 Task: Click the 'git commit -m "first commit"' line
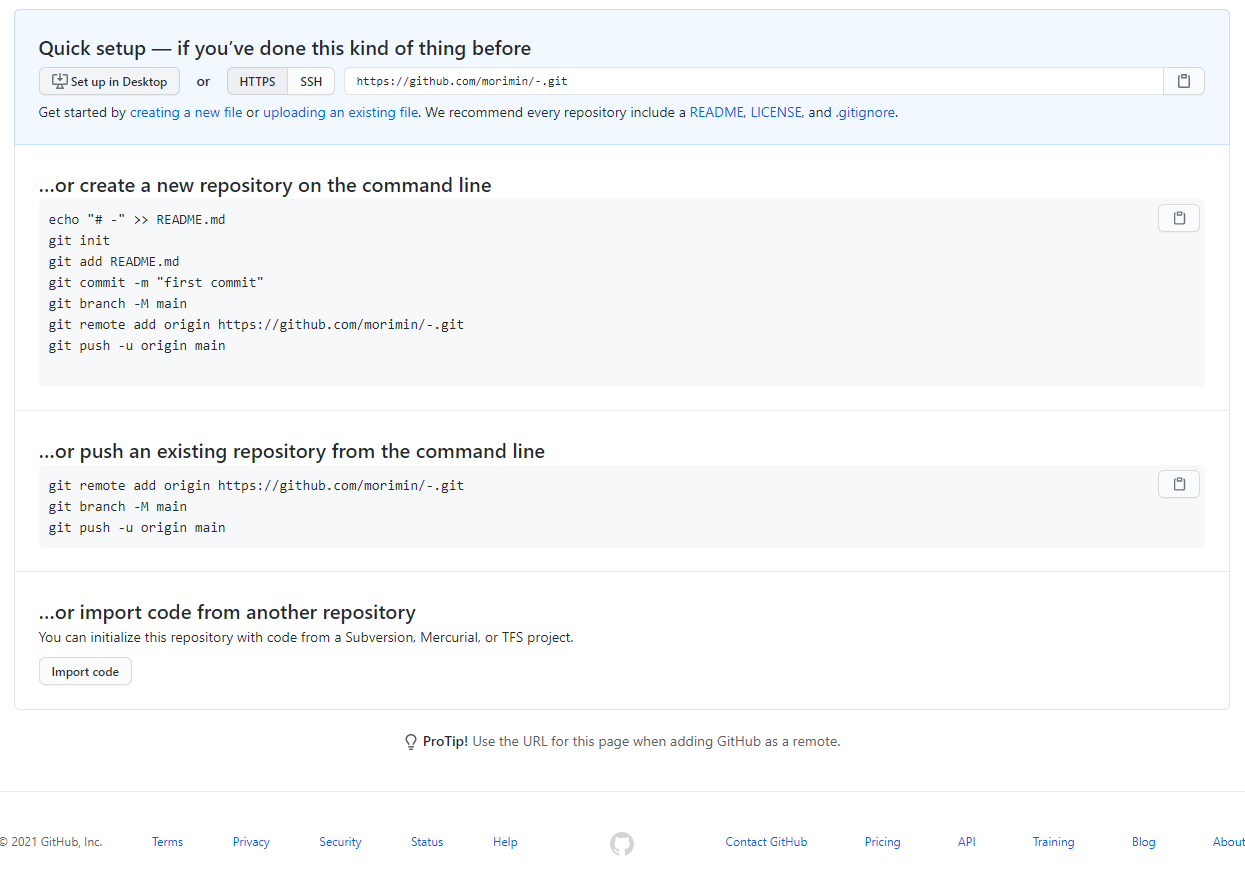coord(156,282)
